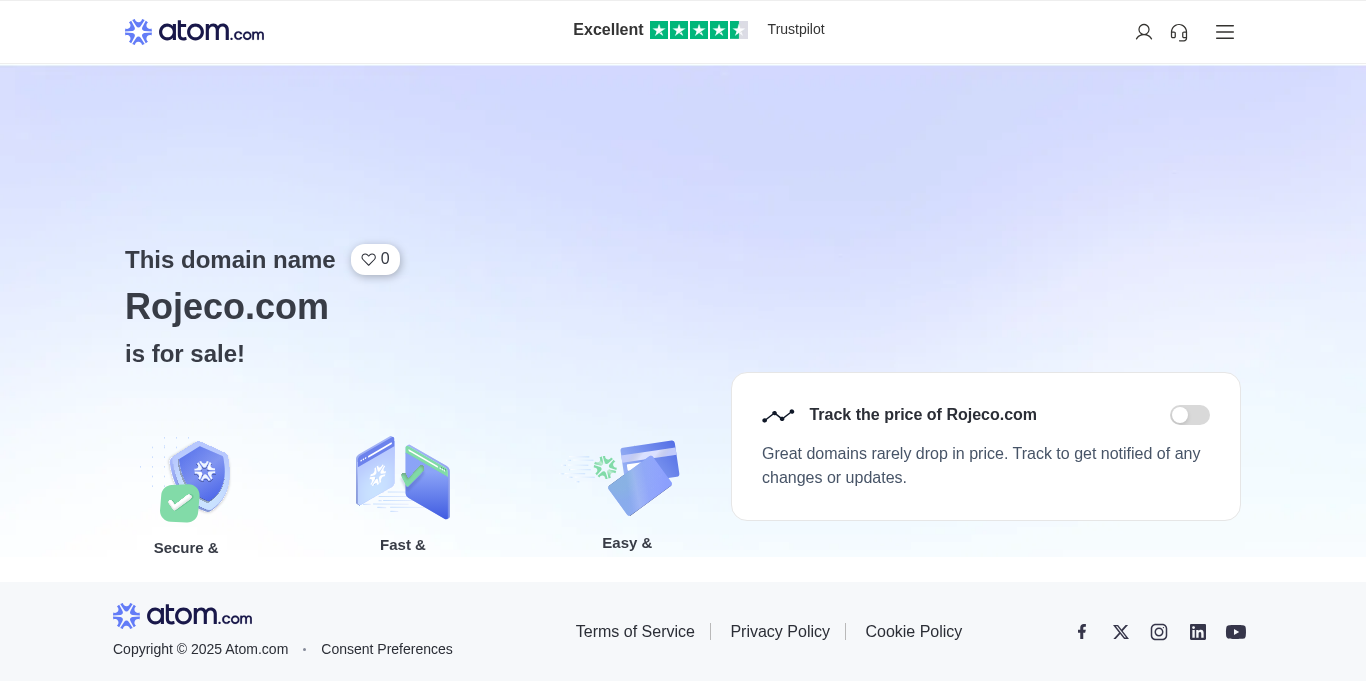This screenshot has width=1366, height=681.
Task: Toggle price tracking for Rojeco.com
Action: pos(1189,415)
